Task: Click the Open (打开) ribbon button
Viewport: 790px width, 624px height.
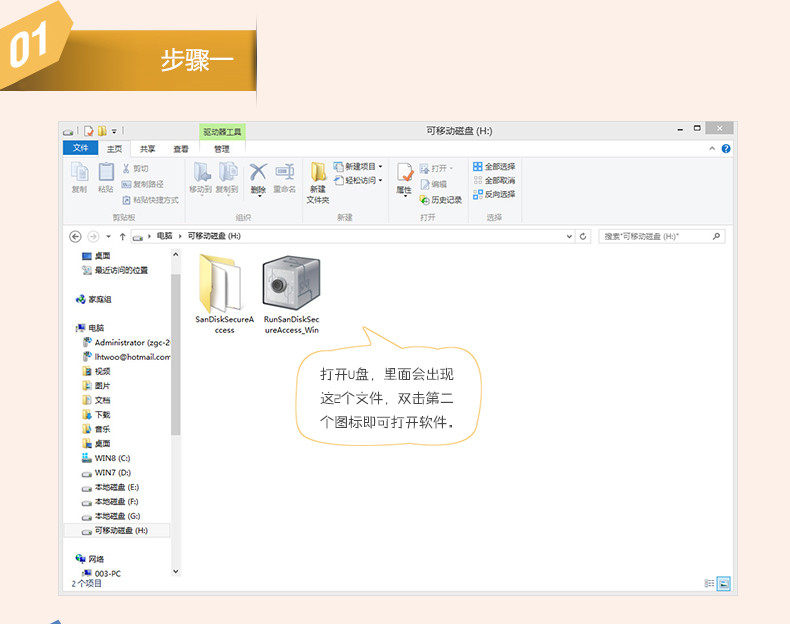Action: (x=436, y=168)
